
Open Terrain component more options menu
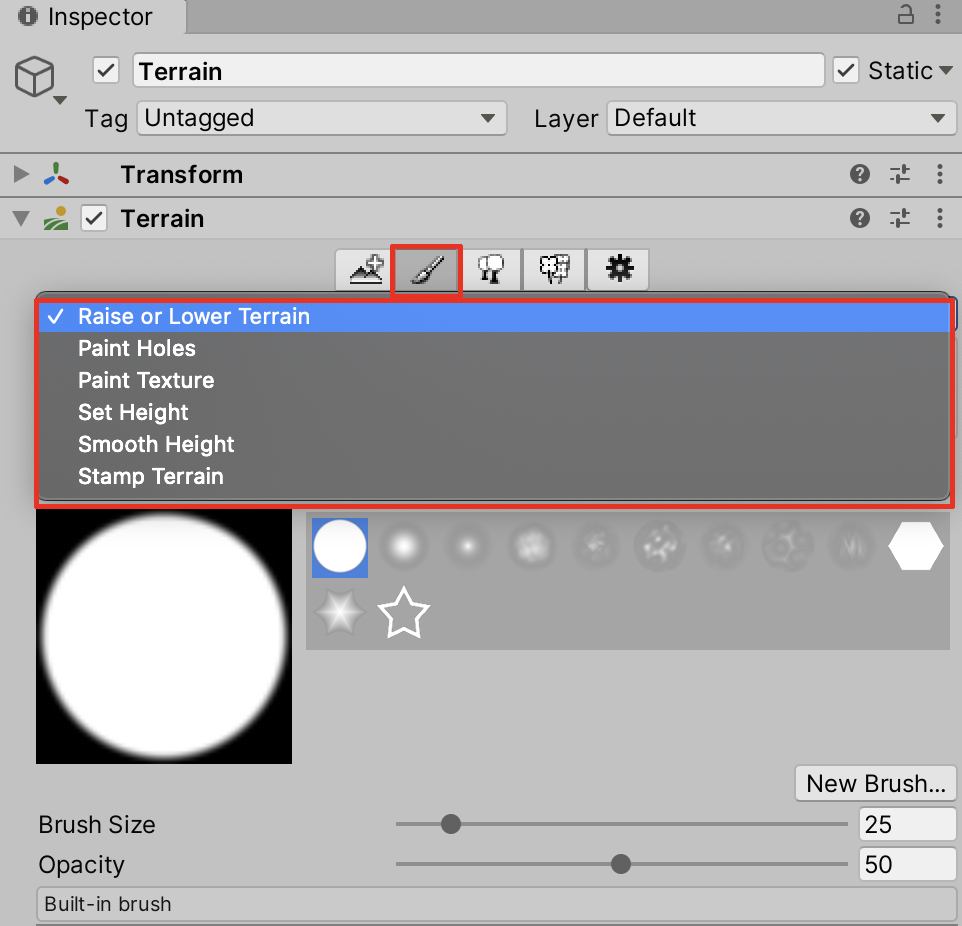click(x=939, y=218)
